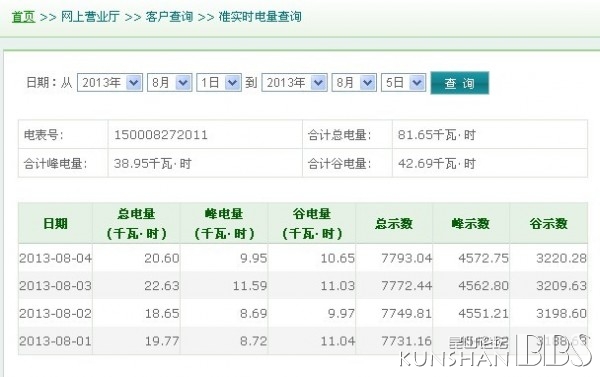
Task: Click the 总示数 column header
Action: click(394, 224)
